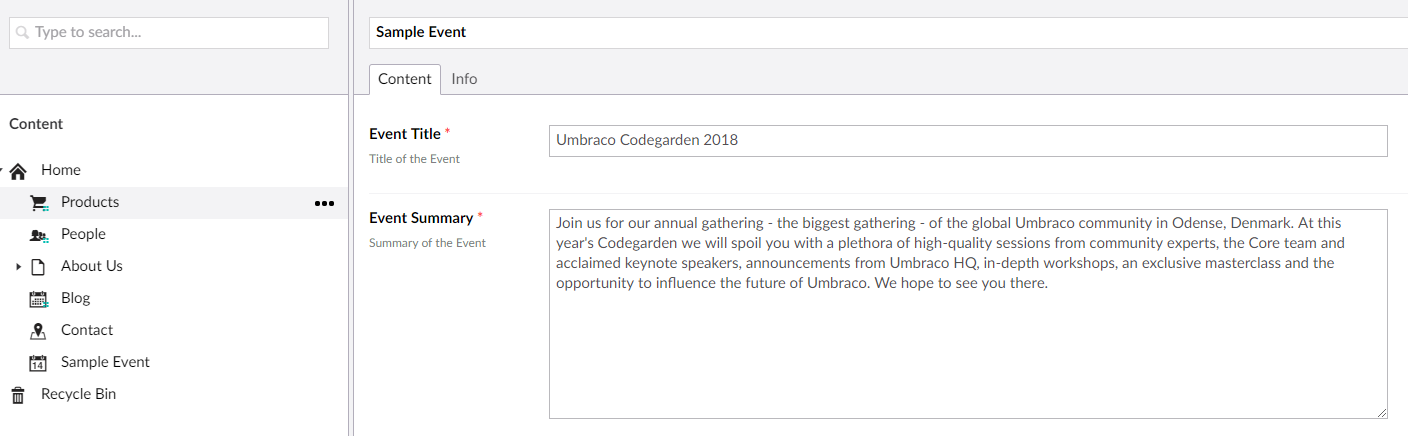Click the Event Summary resize handle
Image resolution: width=1408 pixels, height=436 pixels.
click(1382, 413)
